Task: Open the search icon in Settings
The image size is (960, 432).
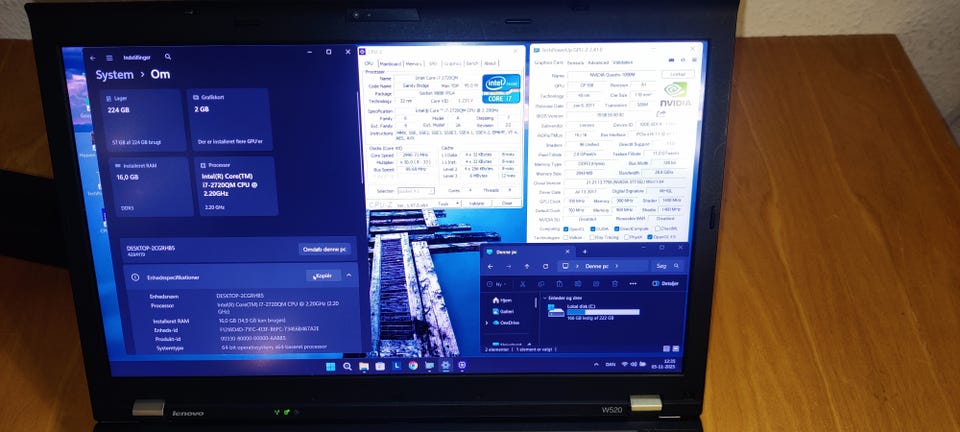Action: point(168,57)
